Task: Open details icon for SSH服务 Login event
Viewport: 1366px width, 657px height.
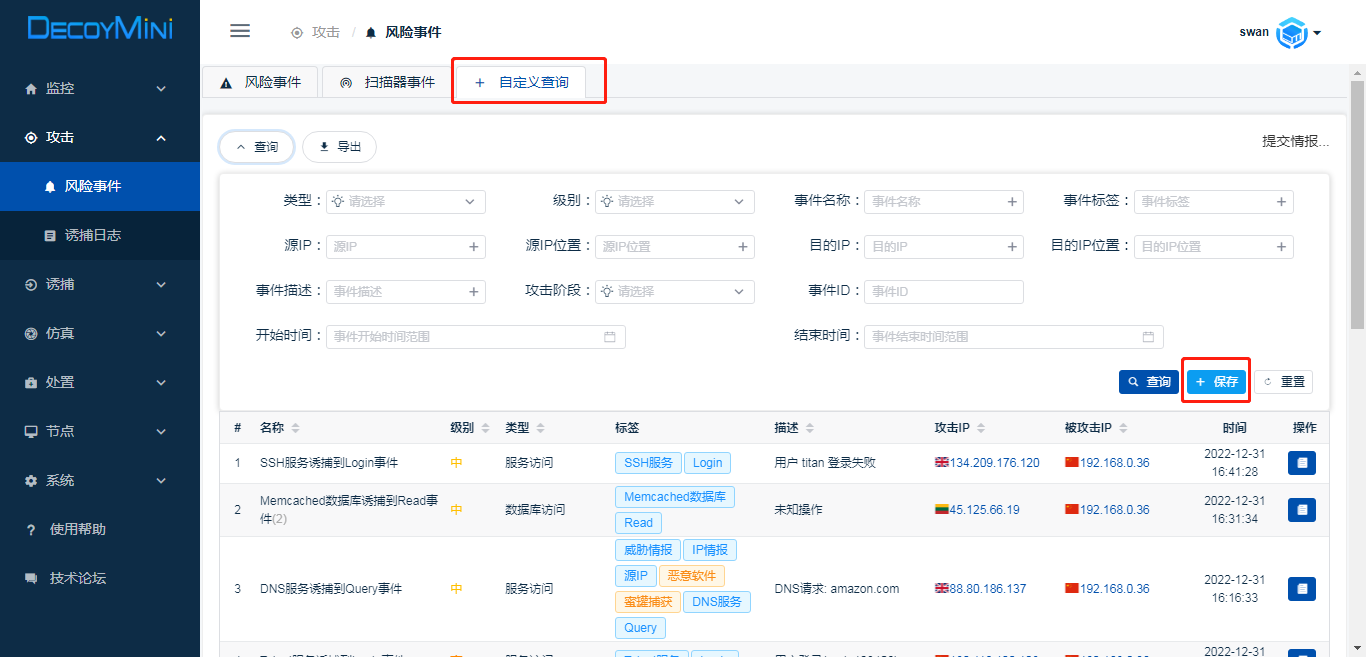Action: click(x=1301, y=463)
